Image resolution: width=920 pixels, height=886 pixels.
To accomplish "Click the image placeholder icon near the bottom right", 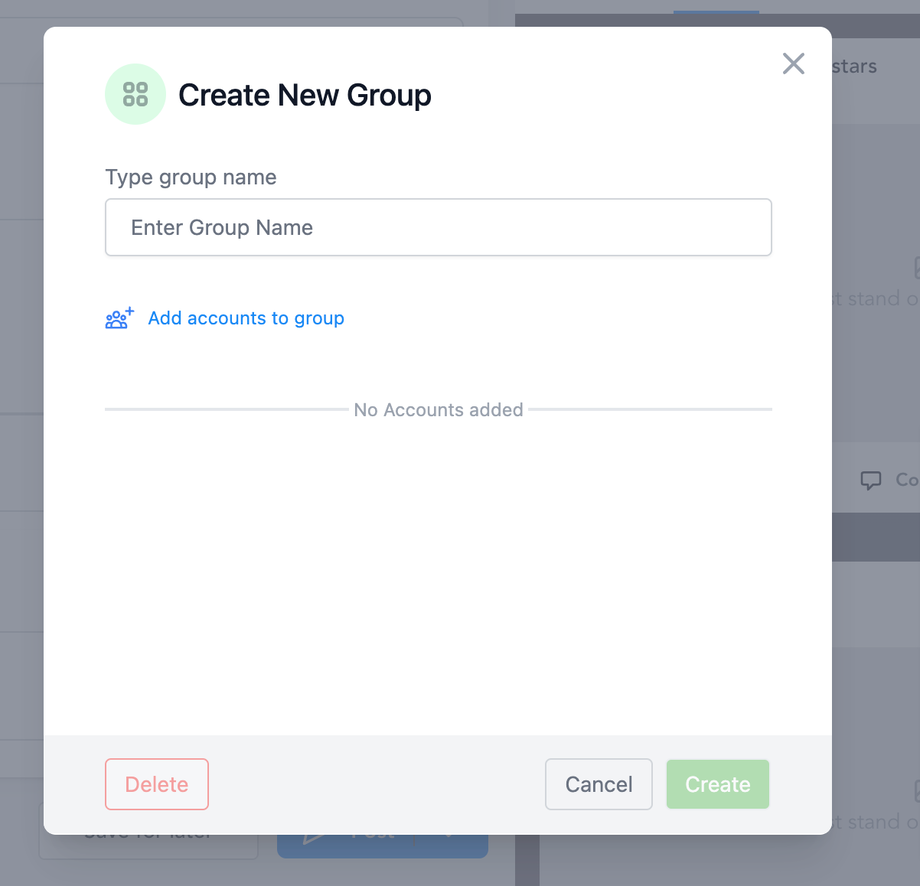I will pyautogui.click(x=916, y=790).
